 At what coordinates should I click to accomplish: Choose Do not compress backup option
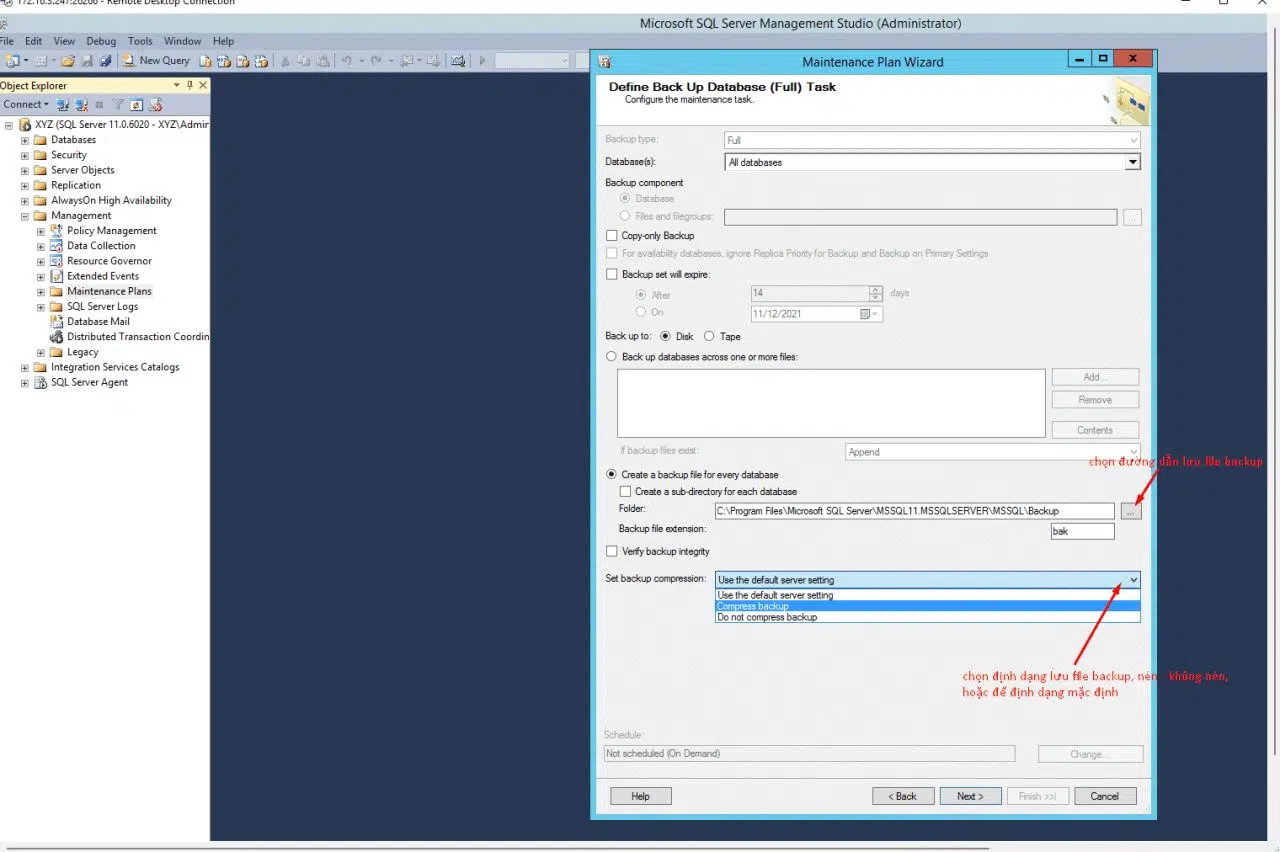[927, 617]
